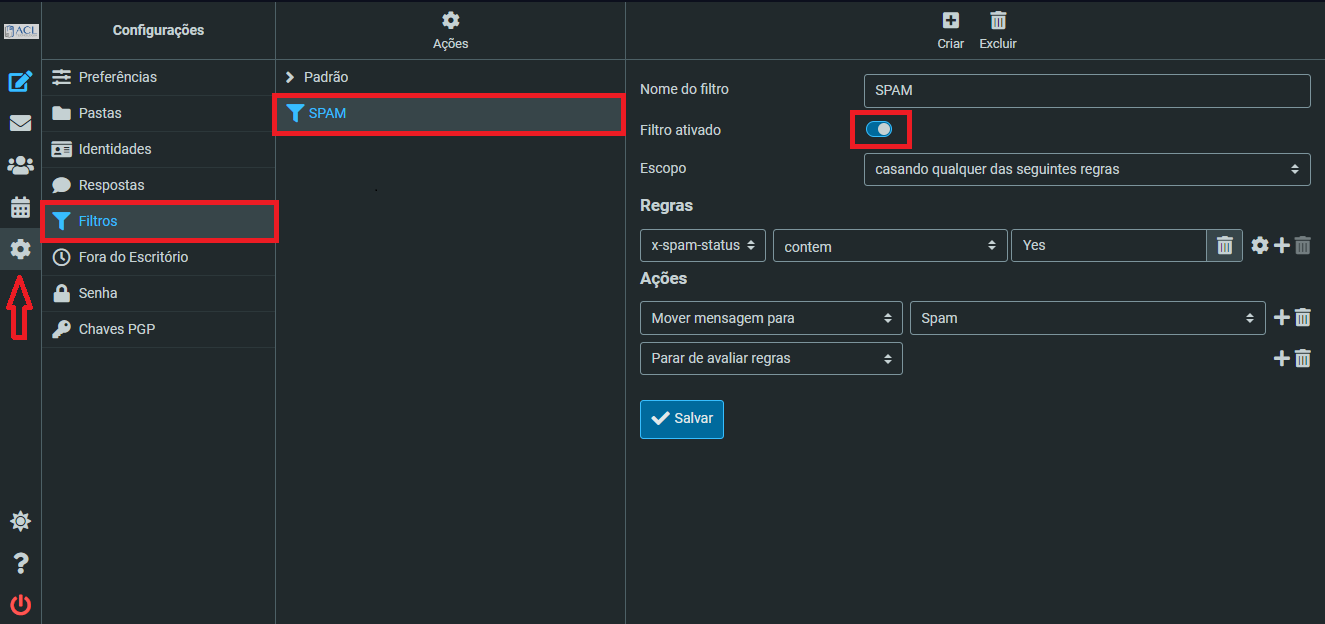Viewport: 1325px width, 624px height.
Task: Open the contacts people icon
Action: (20, 166)
